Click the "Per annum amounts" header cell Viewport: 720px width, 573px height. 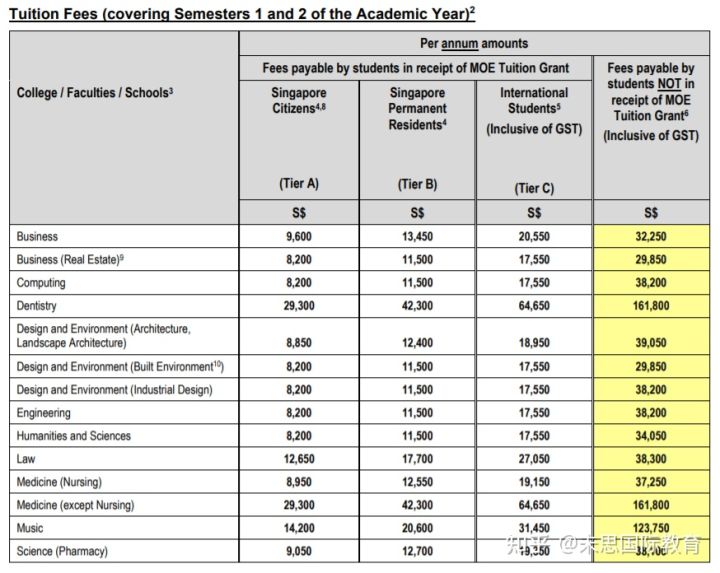[x=474, y=44]
